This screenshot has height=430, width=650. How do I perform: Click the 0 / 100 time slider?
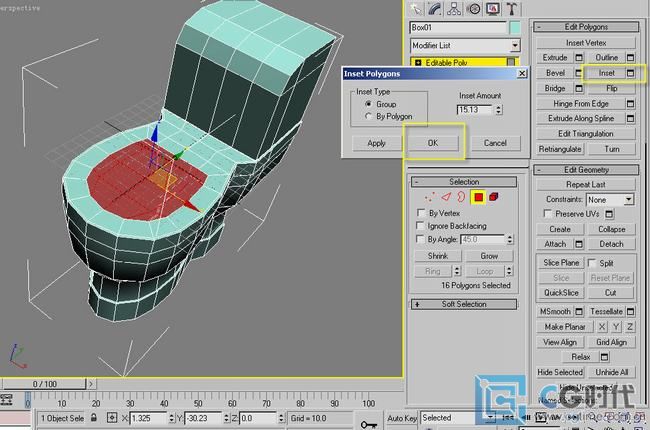[x=44, y=384]
